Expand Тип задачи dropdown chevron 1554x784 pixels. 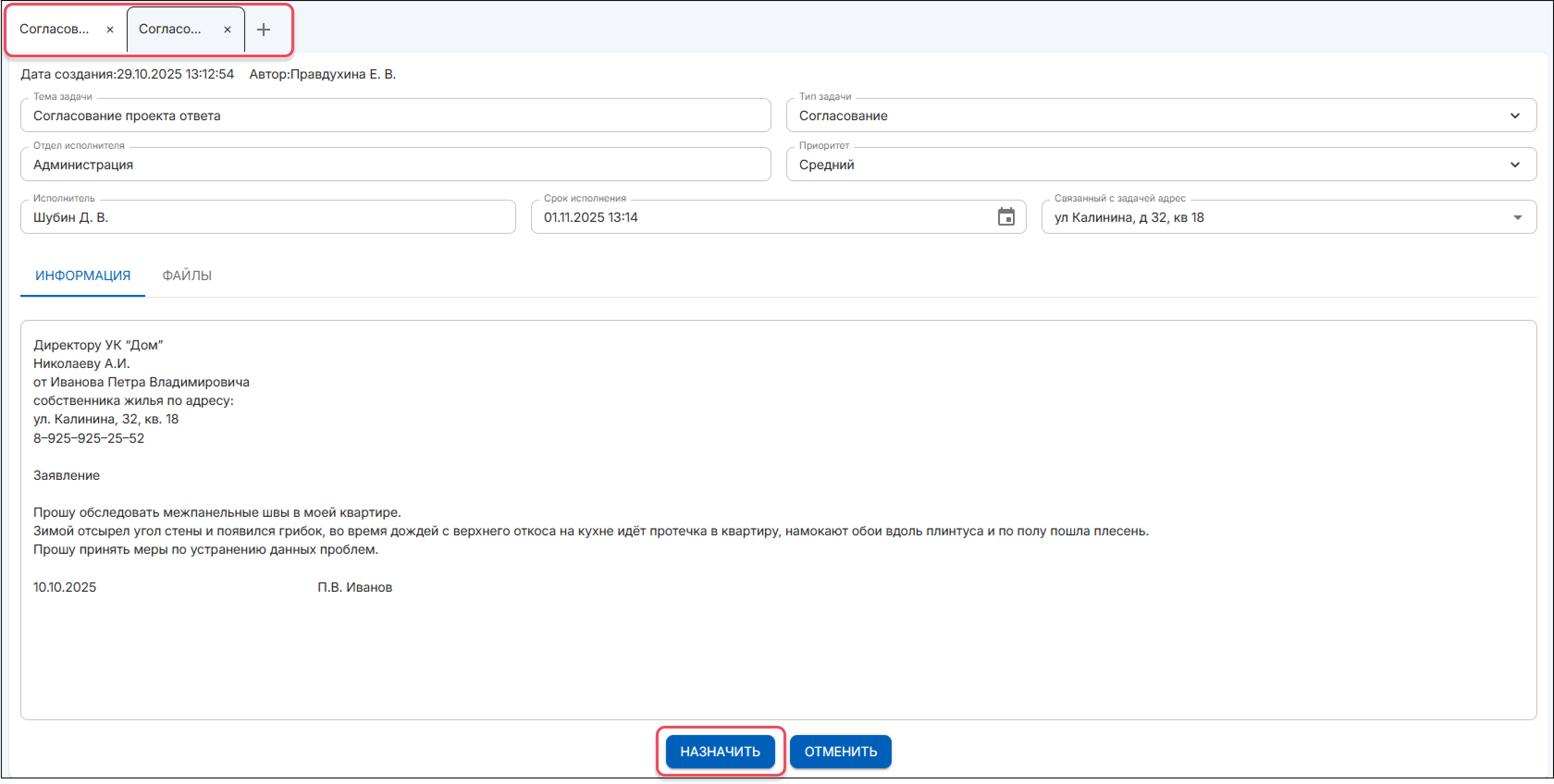click(x=1514, y=116)
